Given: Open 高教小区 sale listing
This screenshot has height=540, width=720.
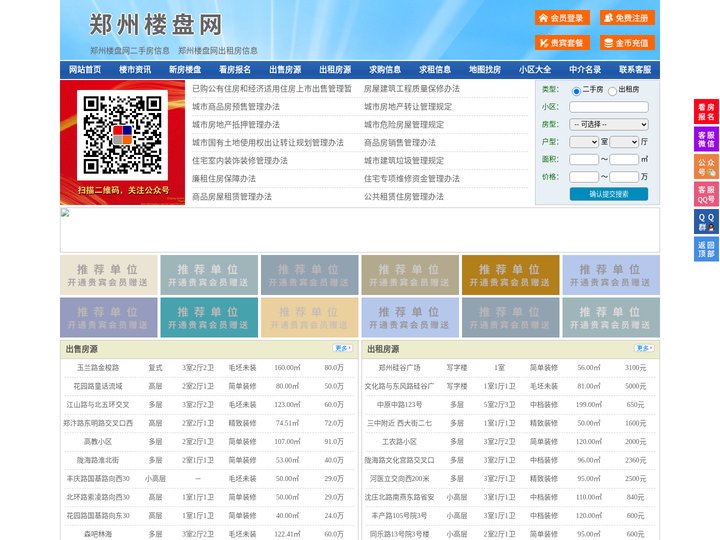Looking at the screenshot, I should coord(98,442).
